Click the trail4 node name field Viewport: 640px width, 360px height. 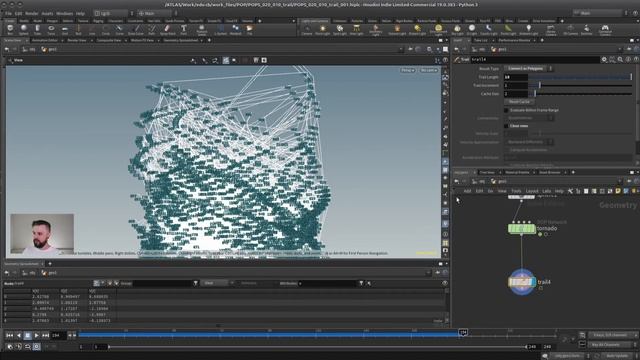pos(535,60)
